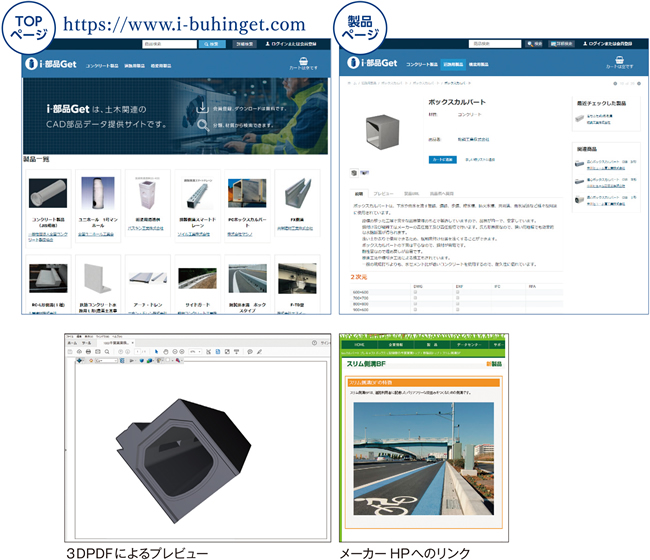Select the 説明 tab on product page
Viewport: 650px width, 560px height.
click(x=359, y=194)
